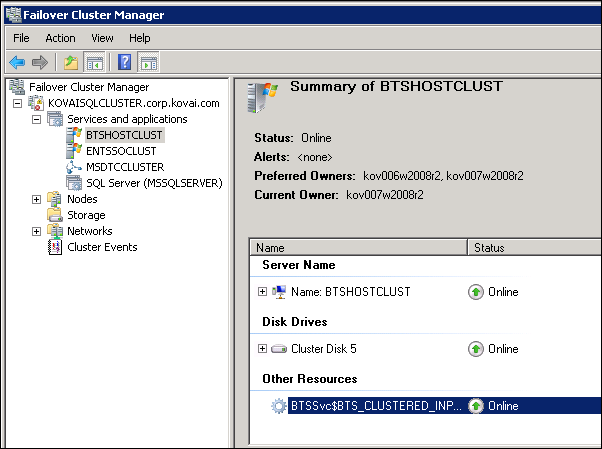The image size is (602, 449).
Task: Click the Summary of BTSHOSTCLUST heading
Action: 396,86
